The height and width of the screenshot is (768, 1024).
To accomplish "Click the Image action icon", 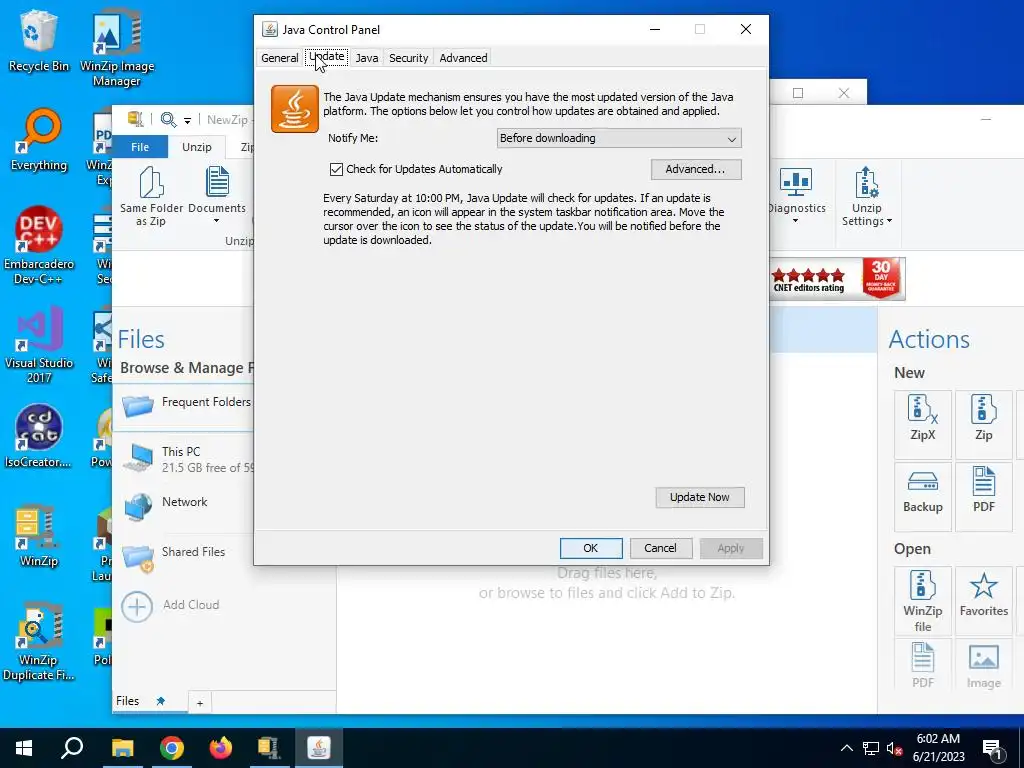I will (984, 665).
